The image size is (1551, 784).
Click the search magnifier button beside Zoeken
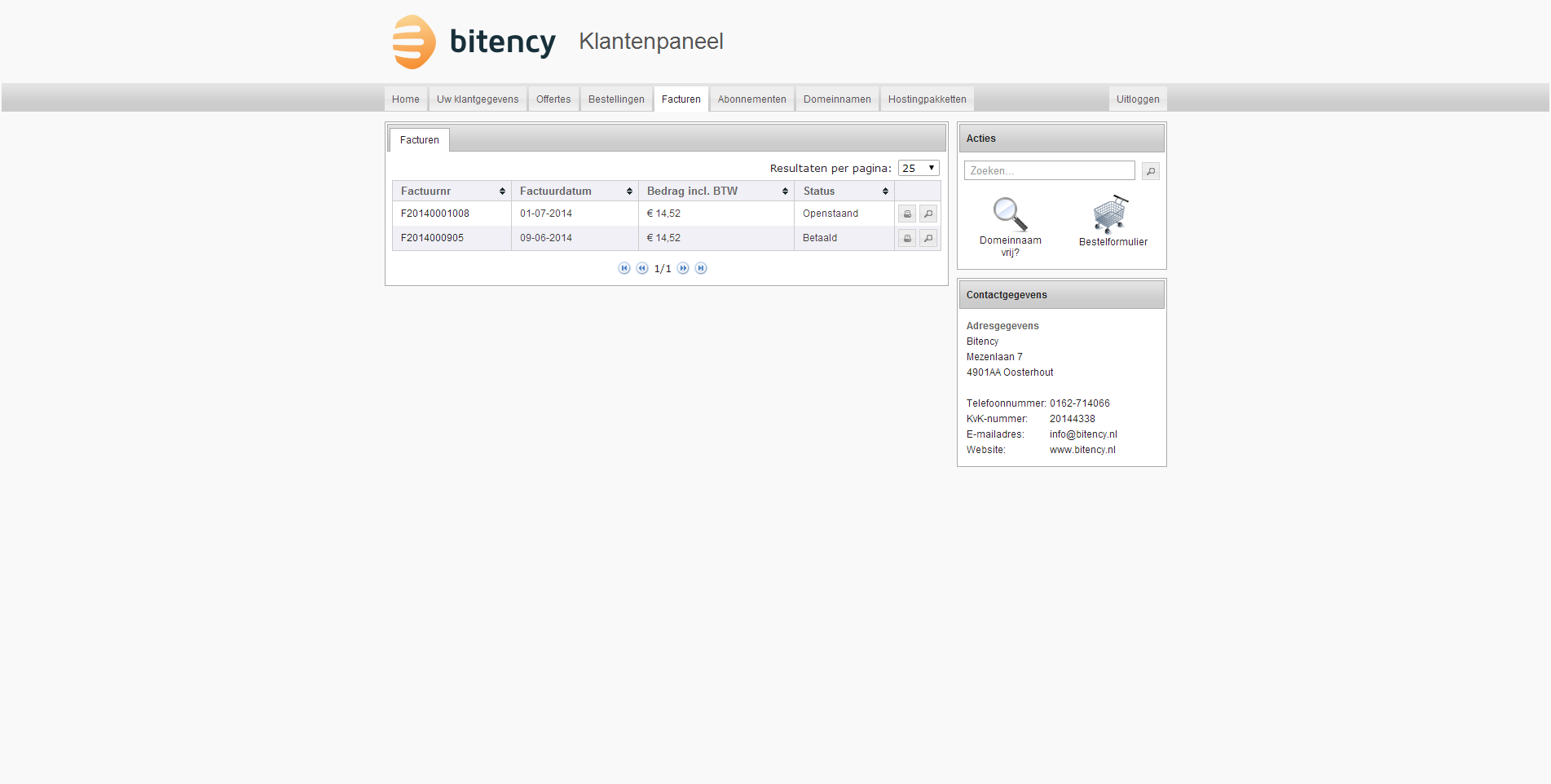coord(1150,171)
